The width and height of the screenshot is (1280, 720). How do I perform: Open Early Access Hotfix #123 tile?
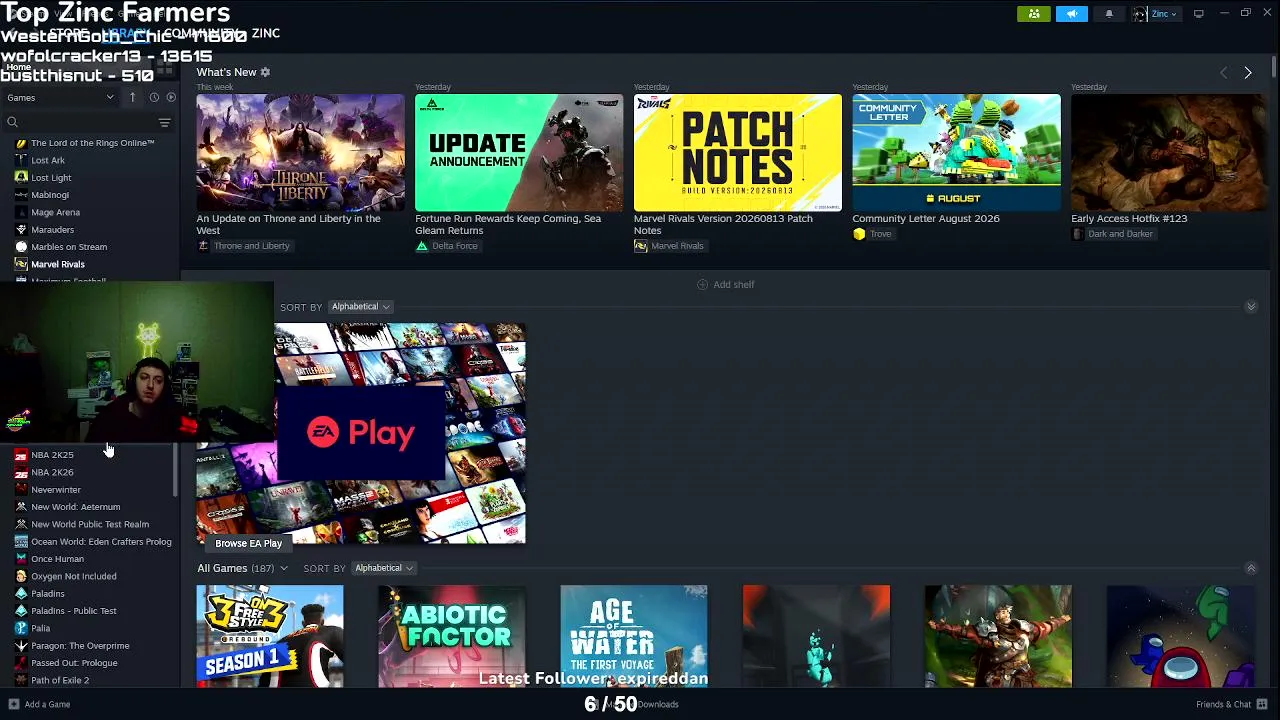click(x=1168, y=153)
